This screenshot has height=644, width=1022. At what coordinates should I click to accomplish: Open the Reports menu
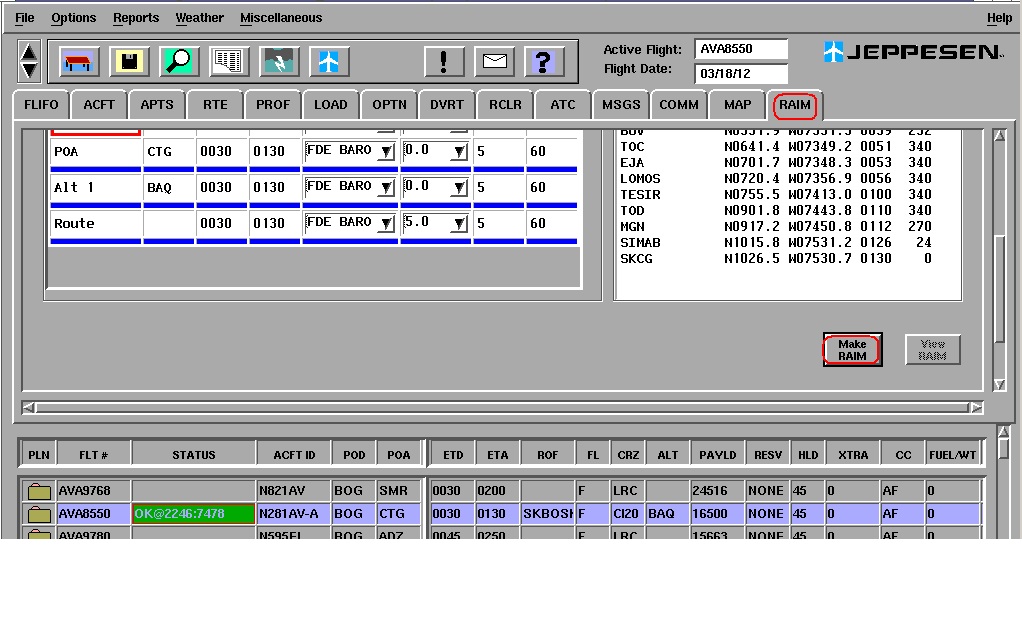tap(135, 17)
